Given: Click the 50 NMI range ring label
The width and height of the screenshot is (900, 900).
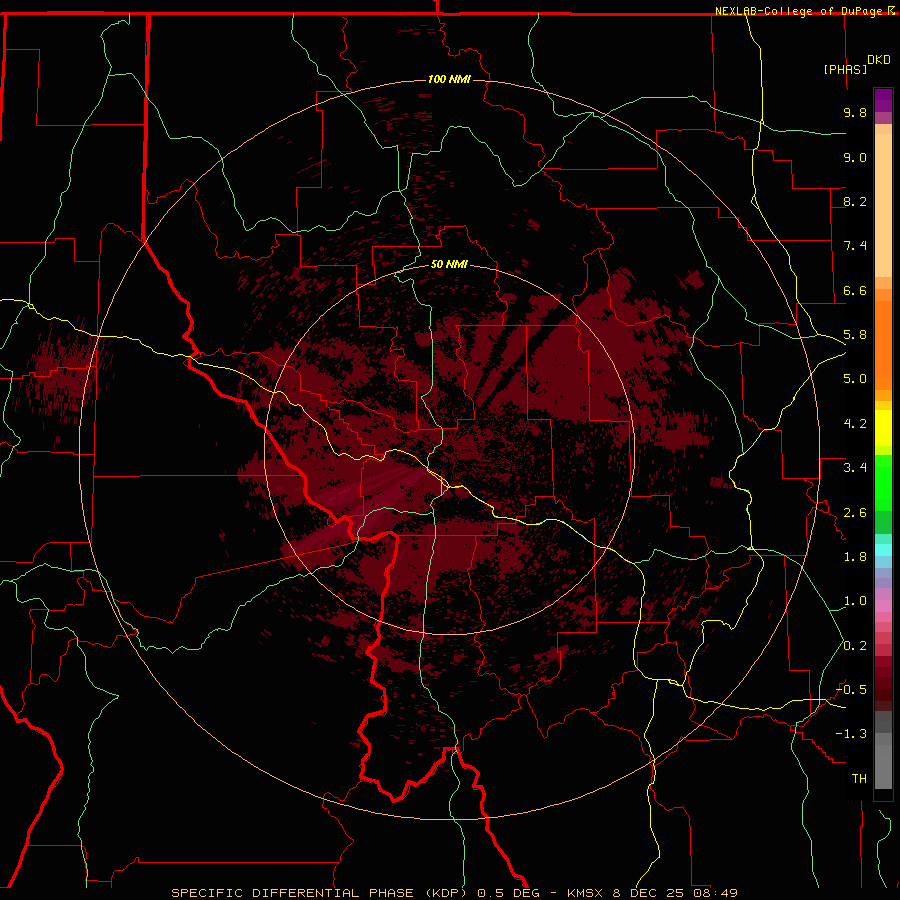Looking at the screenshot, I should click(x=449, y=264).
